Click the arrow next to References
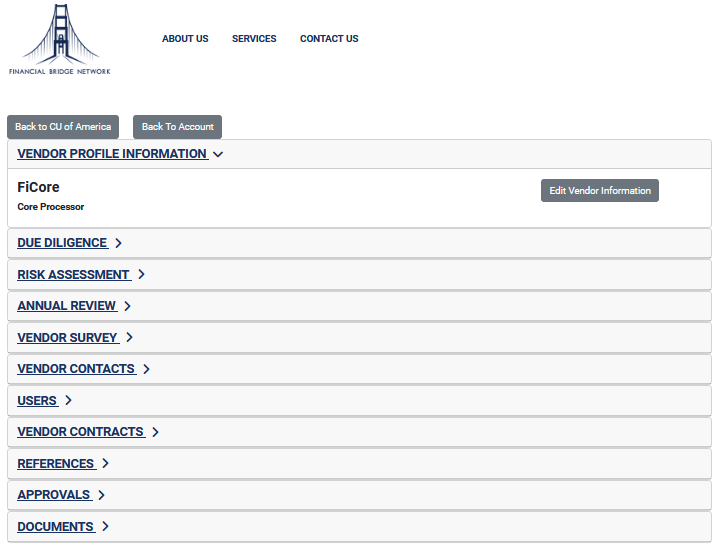Screen dimensions: 717x544 coord(106,464)
